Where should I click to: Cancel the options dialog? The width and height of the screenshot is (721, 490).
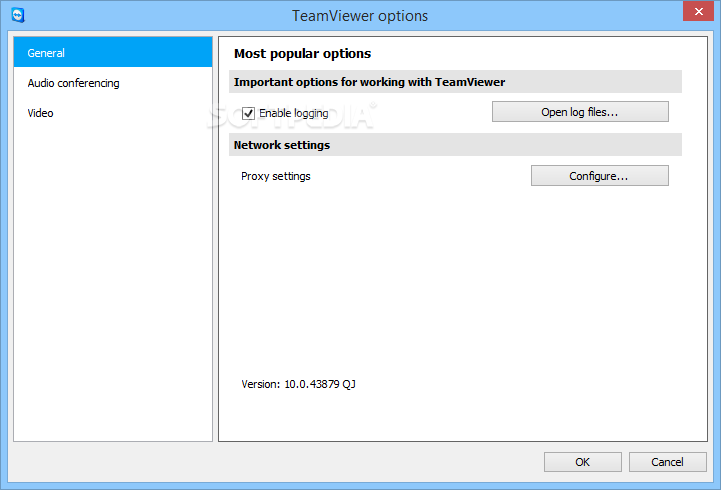(668, 462)
